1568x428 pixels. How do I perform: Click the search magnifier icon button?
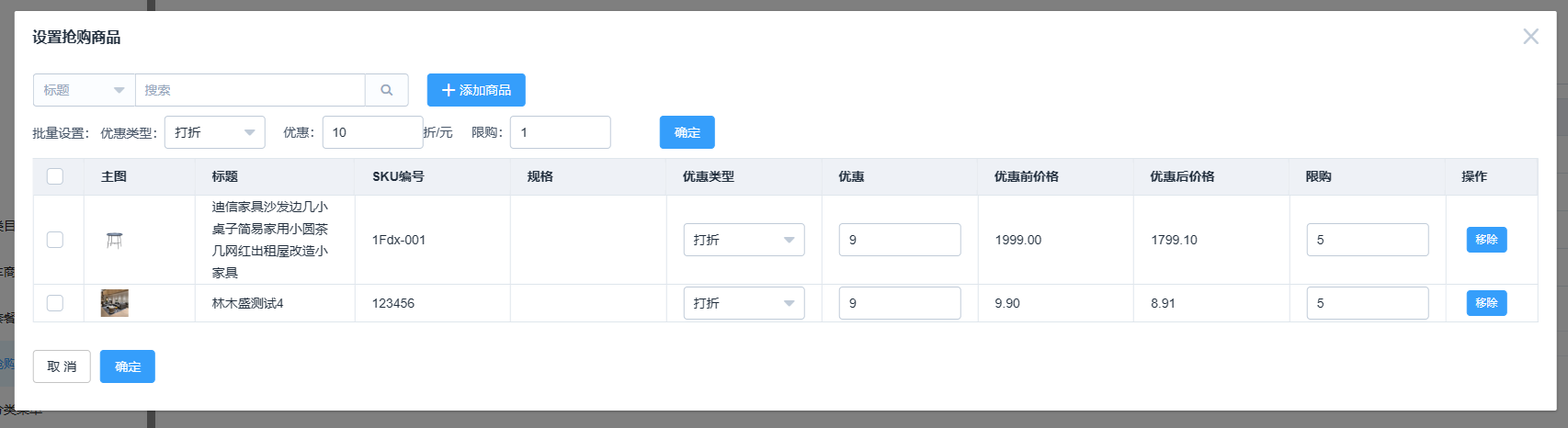click(387, 90)
